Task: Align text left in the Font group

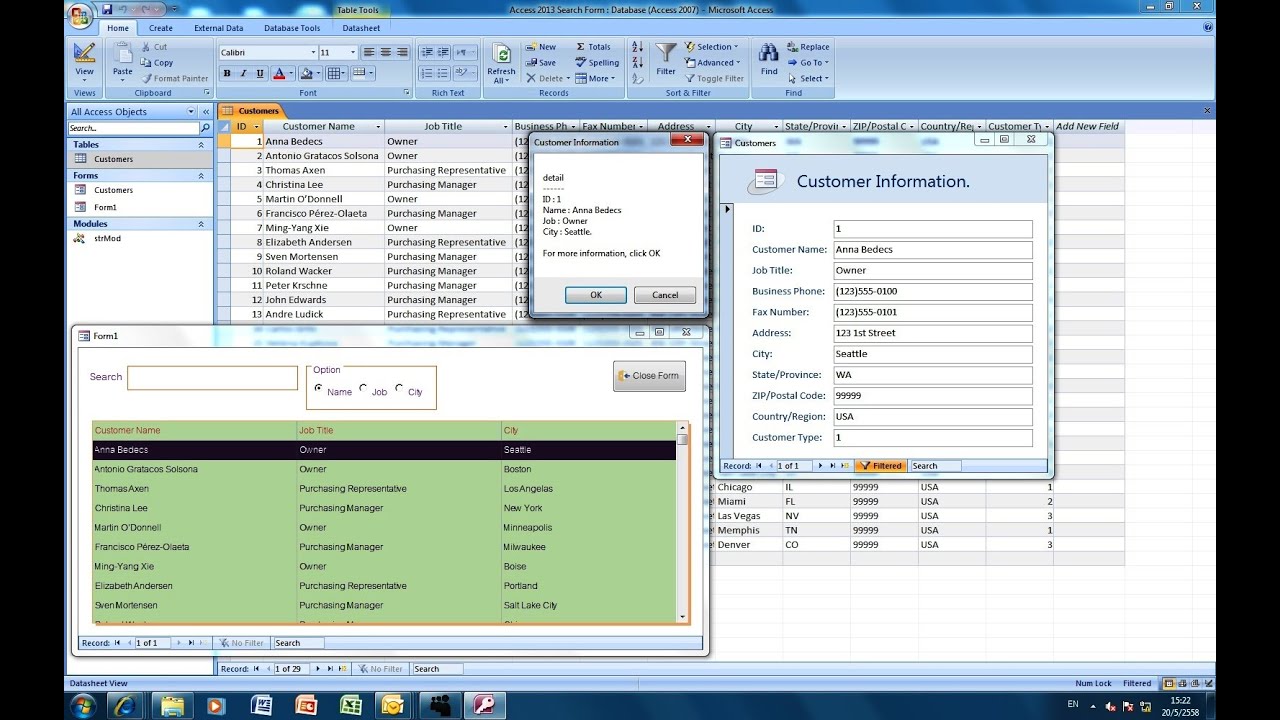Action: [x=369, y=52]
